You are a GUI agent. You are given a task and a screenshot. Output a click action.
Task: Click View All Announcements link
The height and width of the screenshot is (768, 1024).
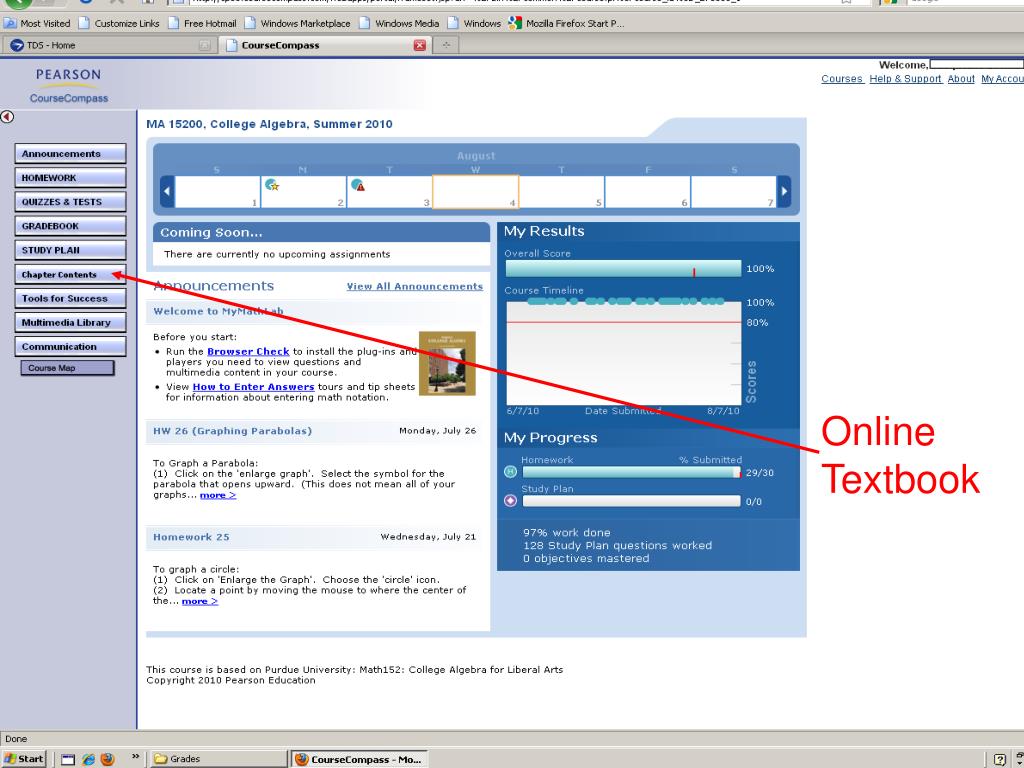[x=415, y=287]
